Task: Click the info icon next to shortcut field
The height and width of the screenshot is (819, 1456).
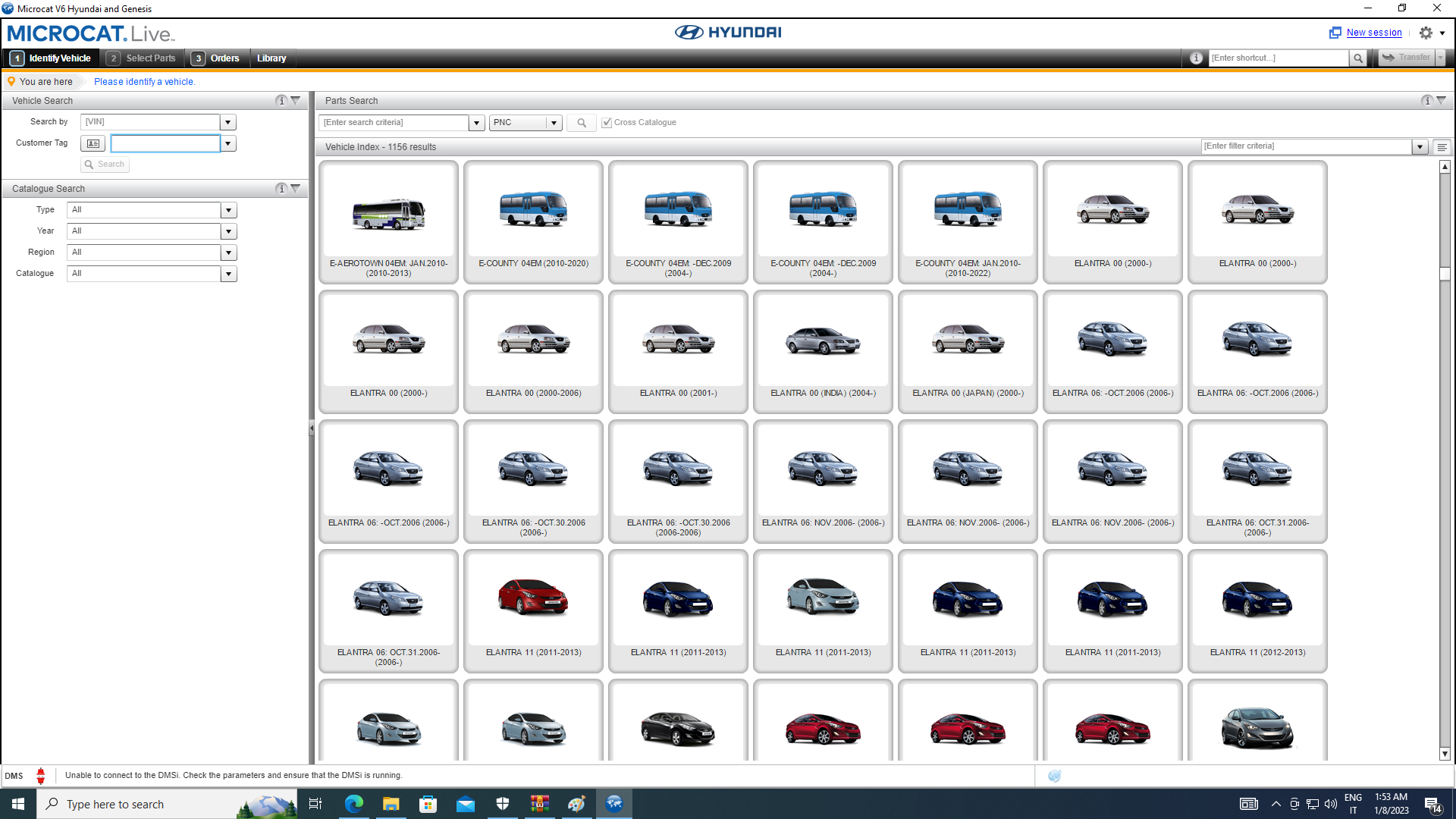Action: click(x=1196, y=58)
